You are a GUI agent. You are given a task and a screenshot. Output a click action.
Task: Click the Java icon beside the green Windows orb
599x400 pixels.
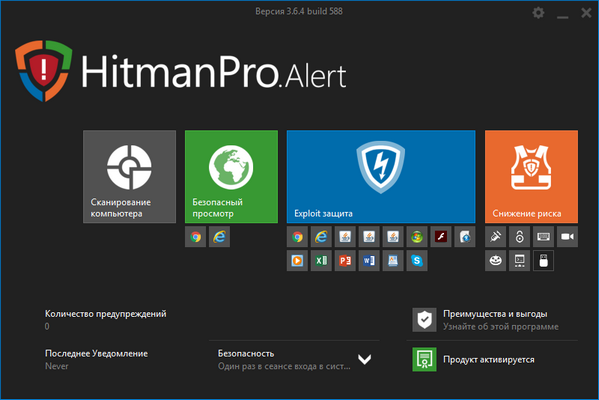pyautogui.click(x=393, y=237)
